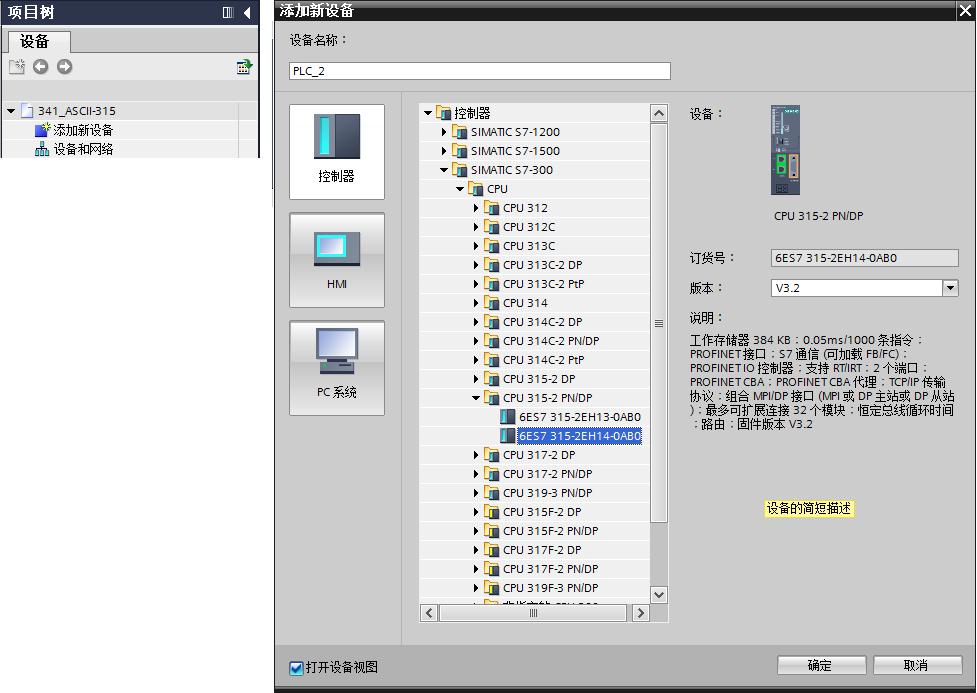Expand the SIMATIC S7-1200 folder
The width and height of the screenshot is (977, 693).
[x=444, y=132]
